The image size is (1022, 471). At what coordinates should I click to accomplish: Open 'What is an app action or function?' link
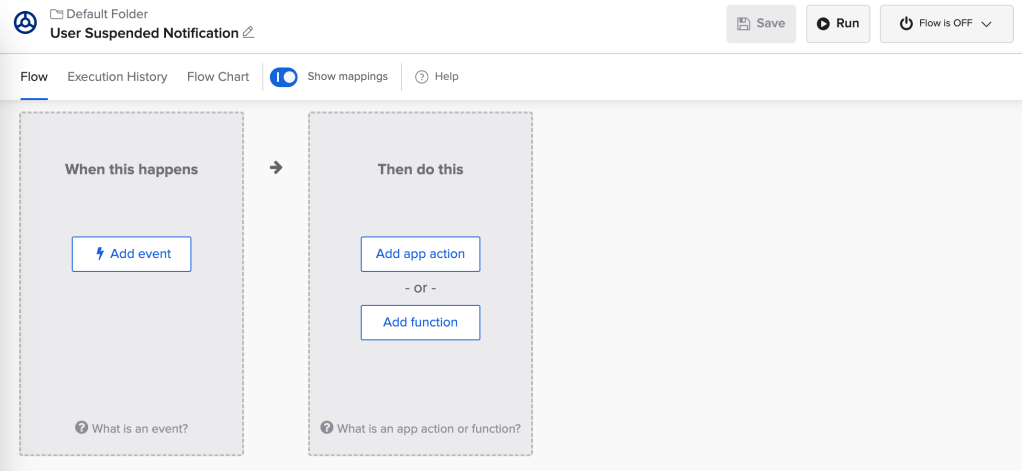pos(428,428)
